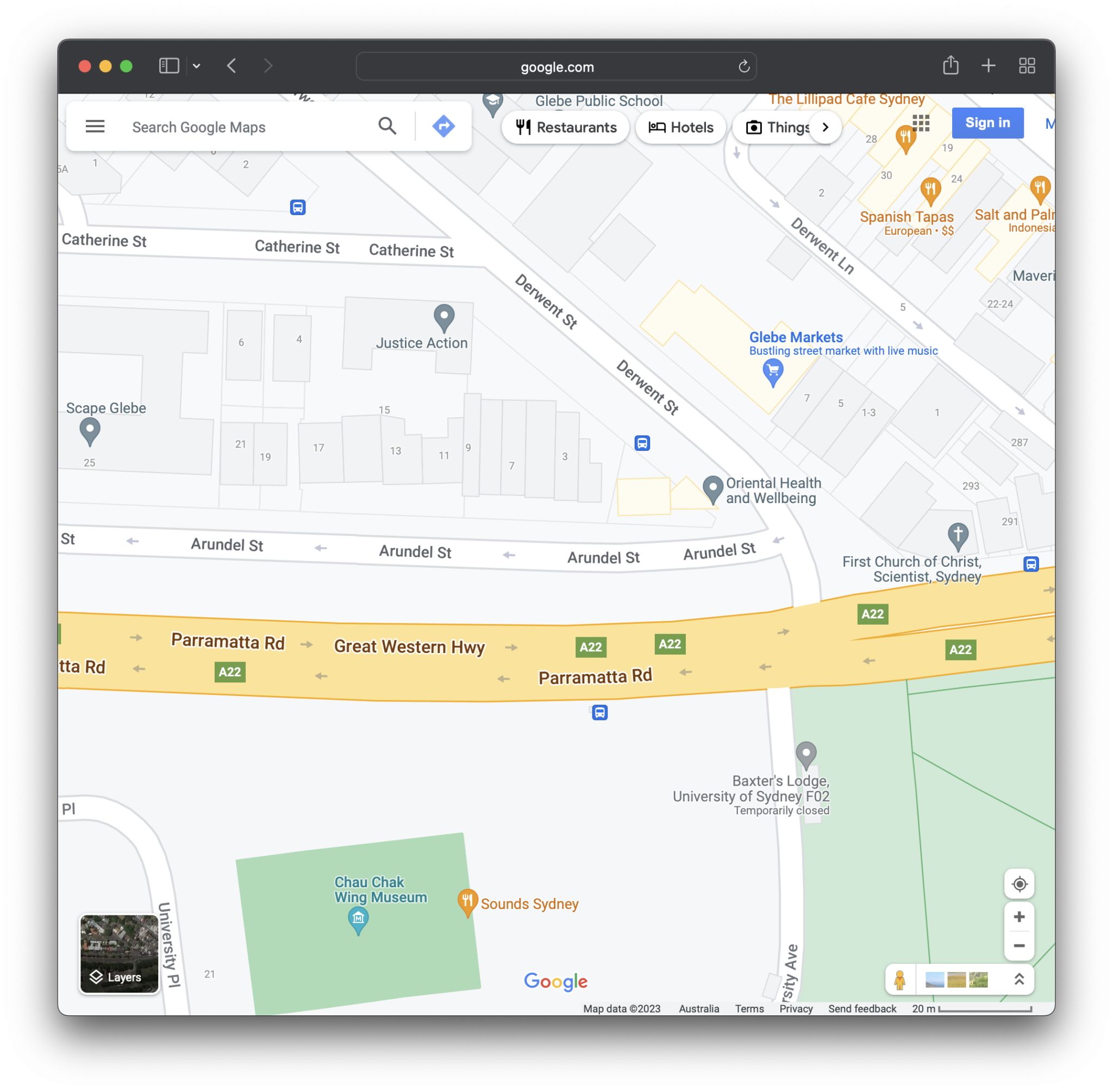This screenshot has height=1092, width=1113.
Task: Enable show your location with locate button
Action: click(1019, 884)
